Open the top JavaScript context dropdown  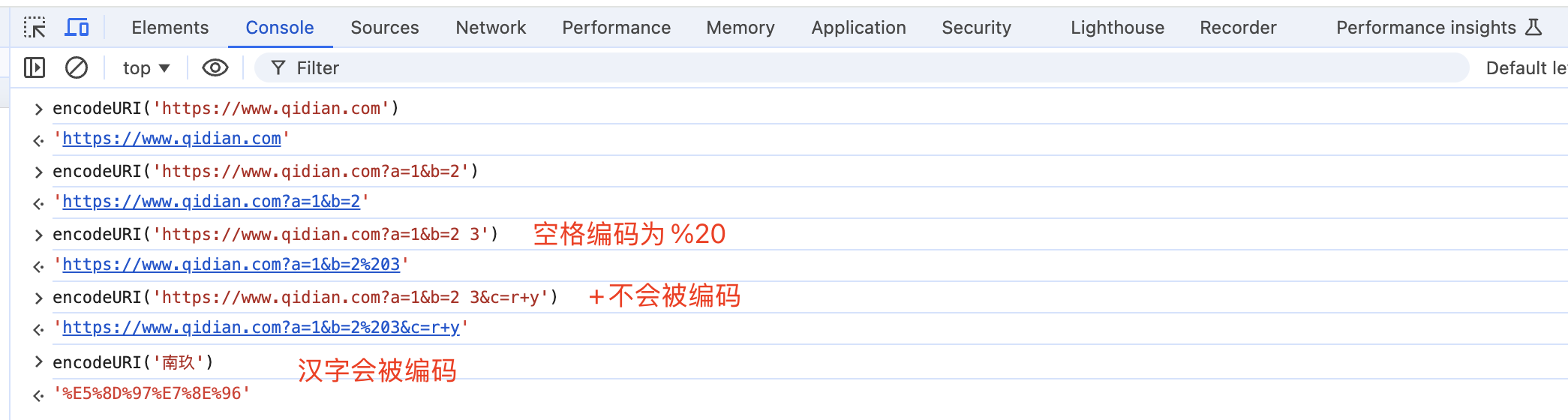[x=146, y=68]
